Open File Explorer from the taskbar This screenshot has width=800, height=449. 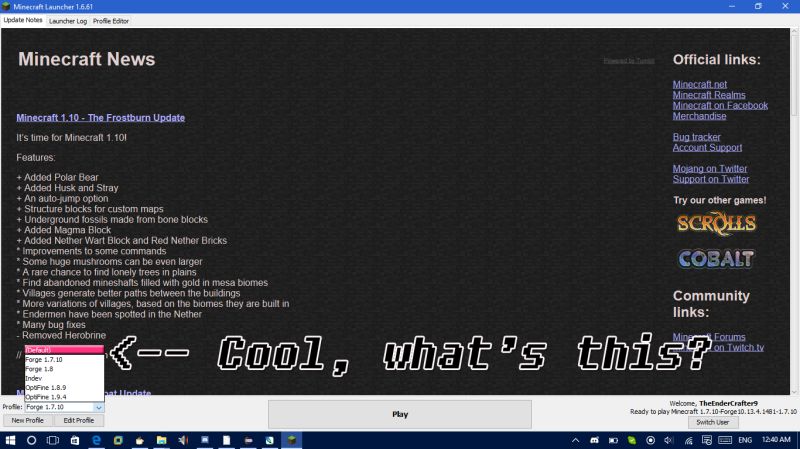coord(161,440)
